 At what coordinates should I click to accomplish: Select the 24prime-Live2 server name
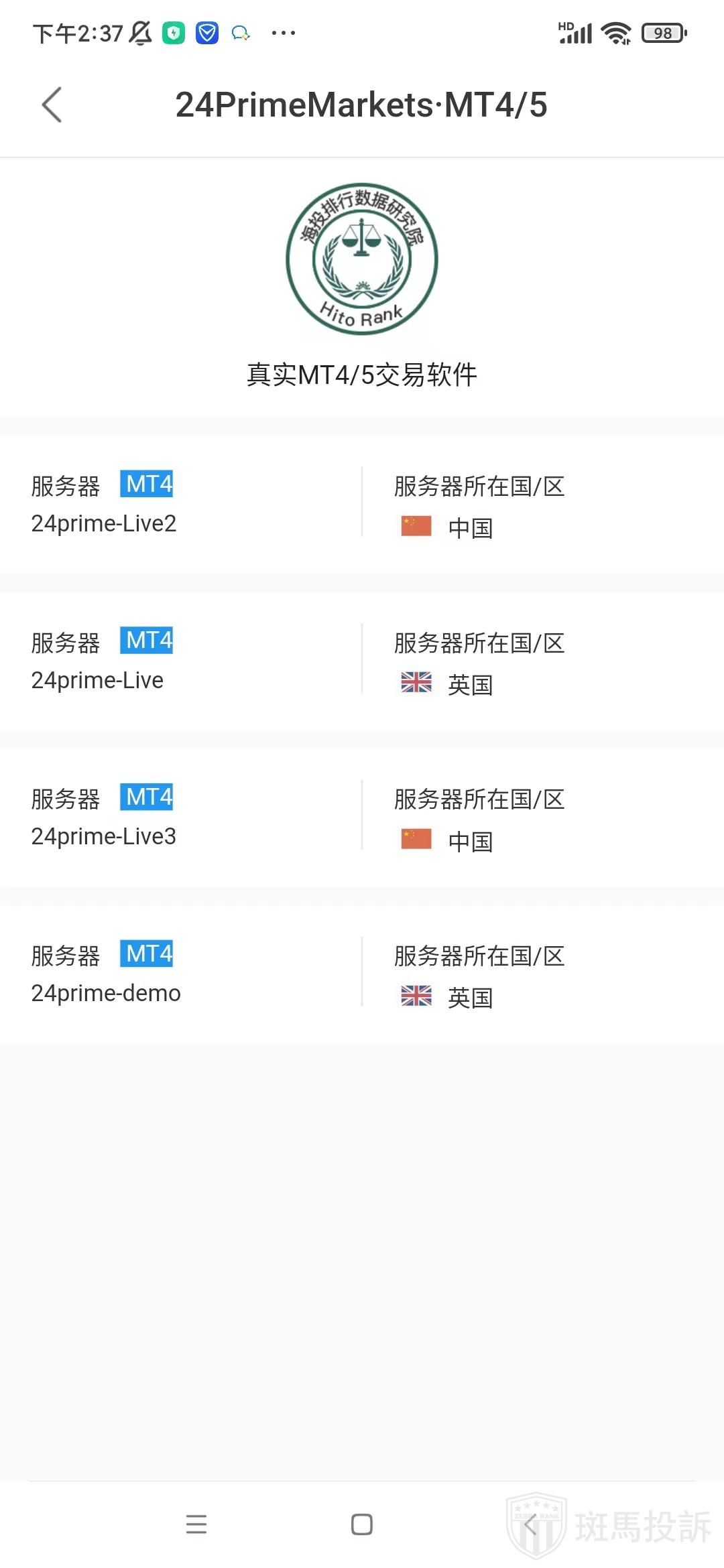(104, 523)
